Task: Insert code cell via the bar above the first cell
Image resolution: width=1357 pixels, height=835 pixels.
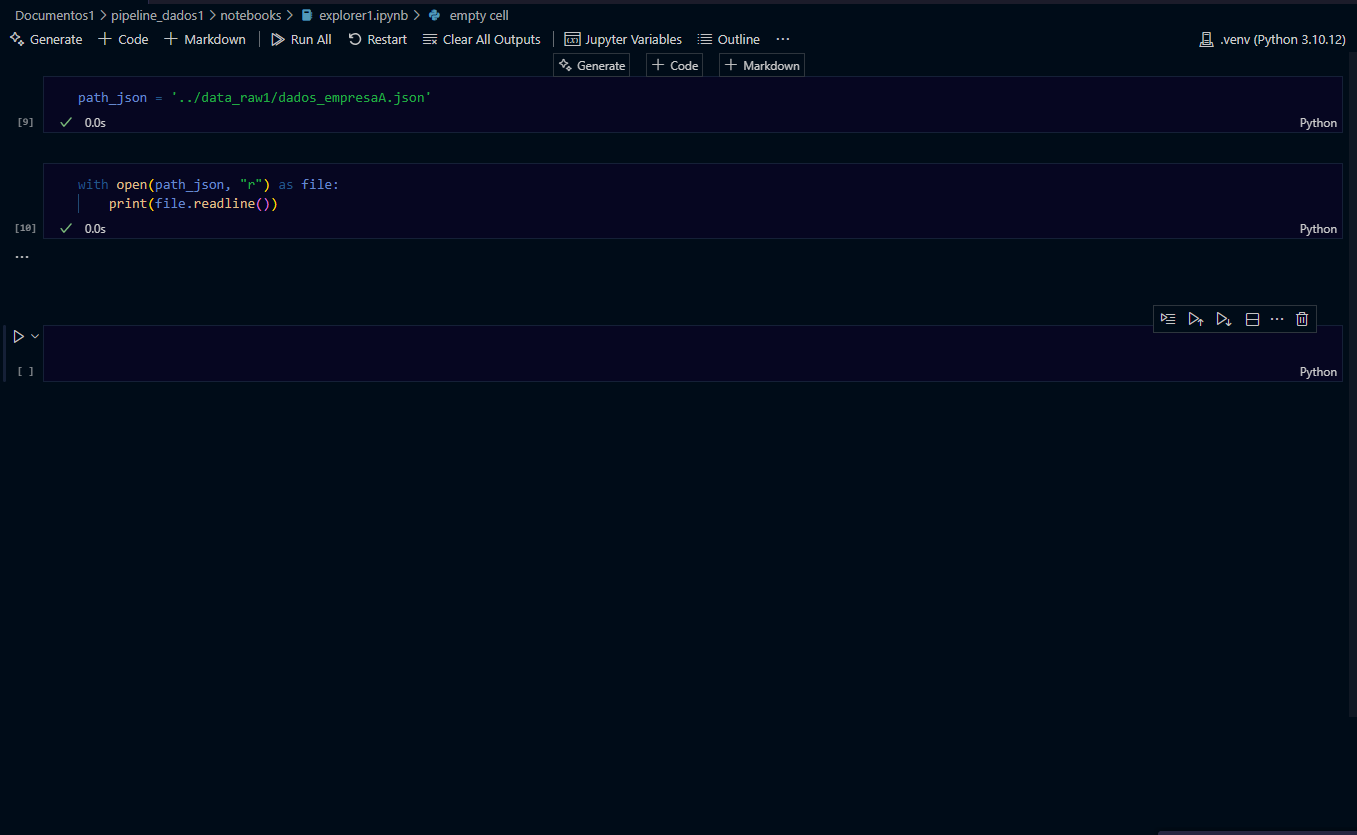Action: (675, 65)
